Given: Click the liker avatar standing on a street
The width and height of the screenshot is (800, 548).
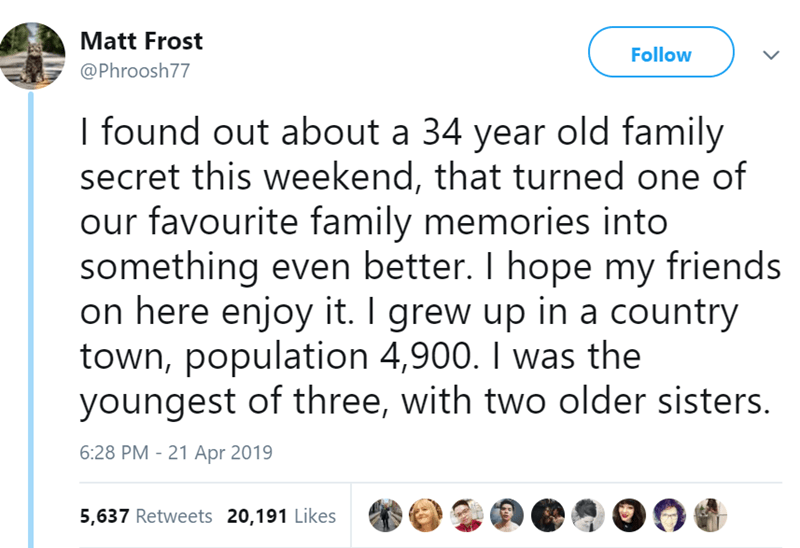Looking at the screenshot, I should 386,516.
